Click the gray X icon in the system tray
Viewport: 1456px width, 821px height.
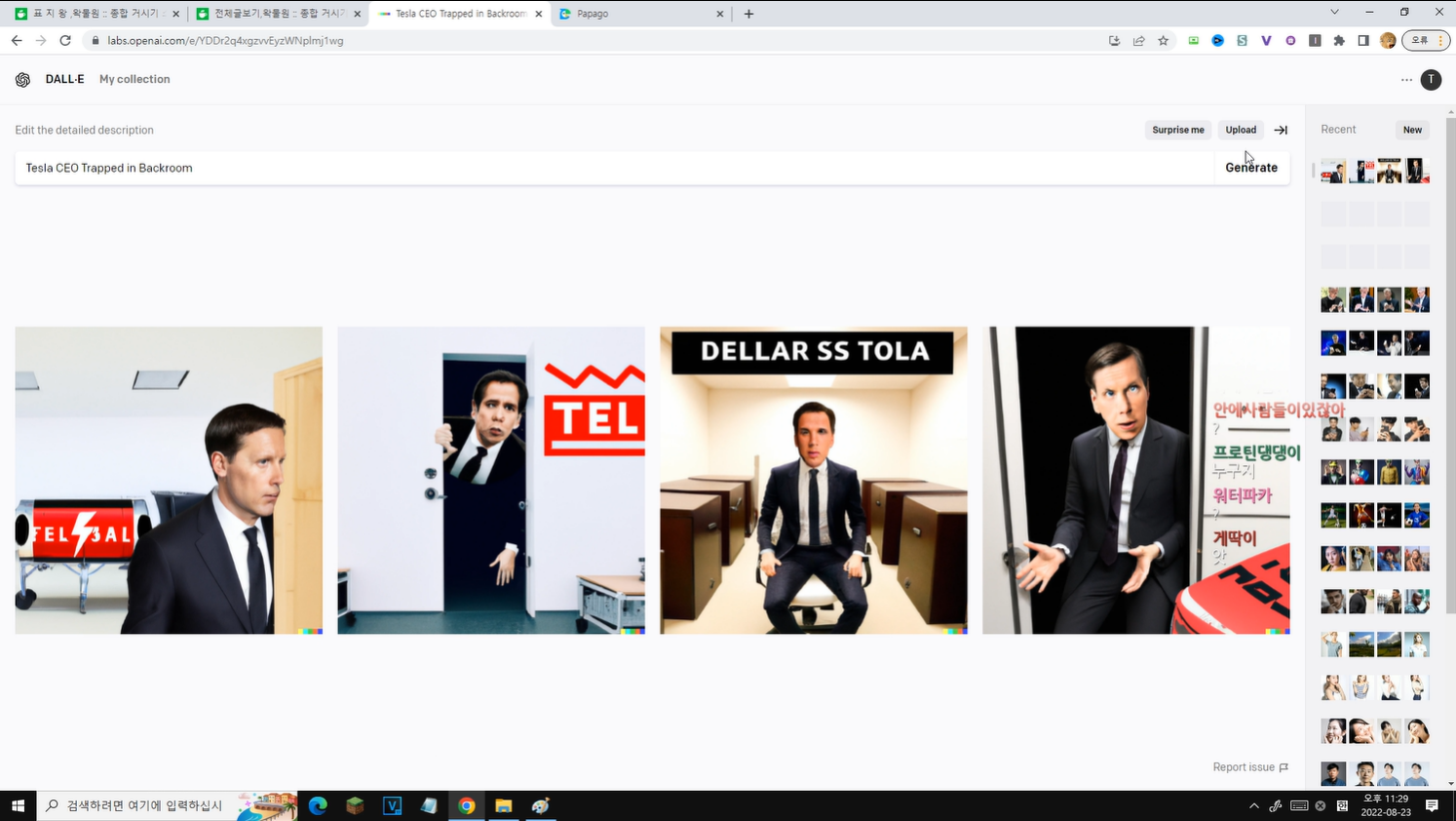tap(1321, 805)
